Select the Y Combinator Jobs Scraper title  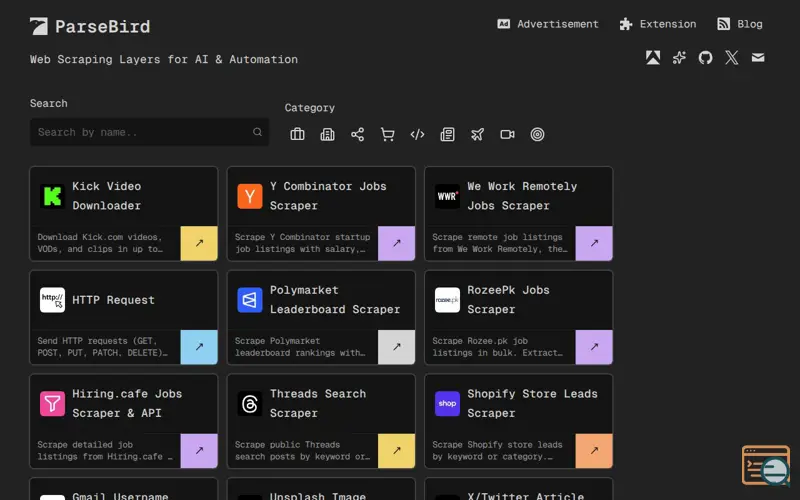point(328,196)
